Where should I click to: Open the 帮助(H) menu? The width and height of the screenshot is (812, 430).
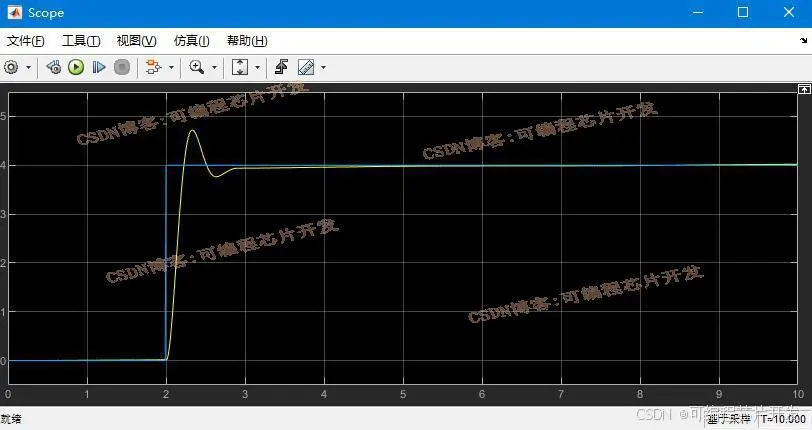pos(247,41)
